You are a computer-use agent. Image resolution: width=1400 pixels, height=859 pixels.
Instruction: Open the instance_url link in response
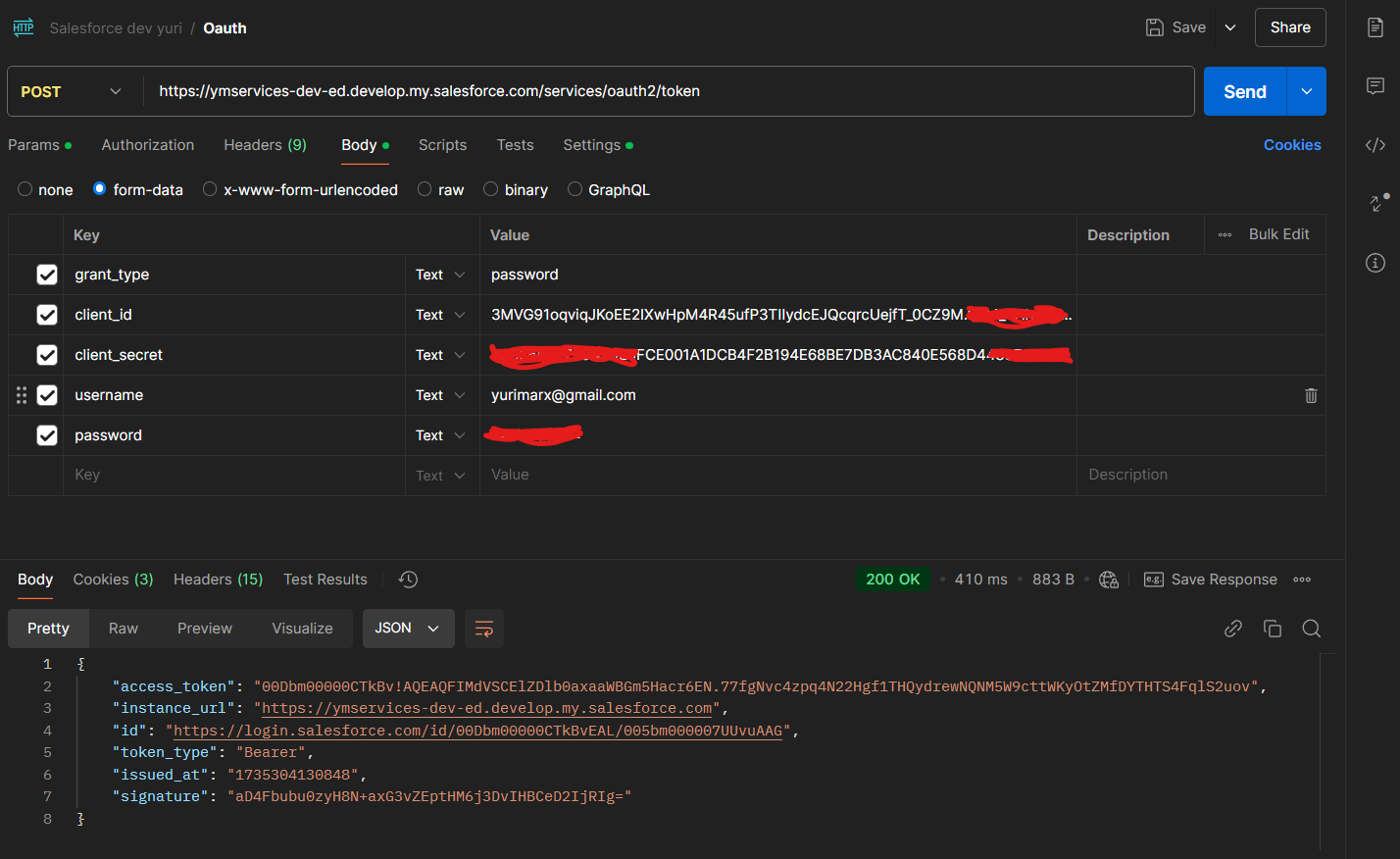487,708
